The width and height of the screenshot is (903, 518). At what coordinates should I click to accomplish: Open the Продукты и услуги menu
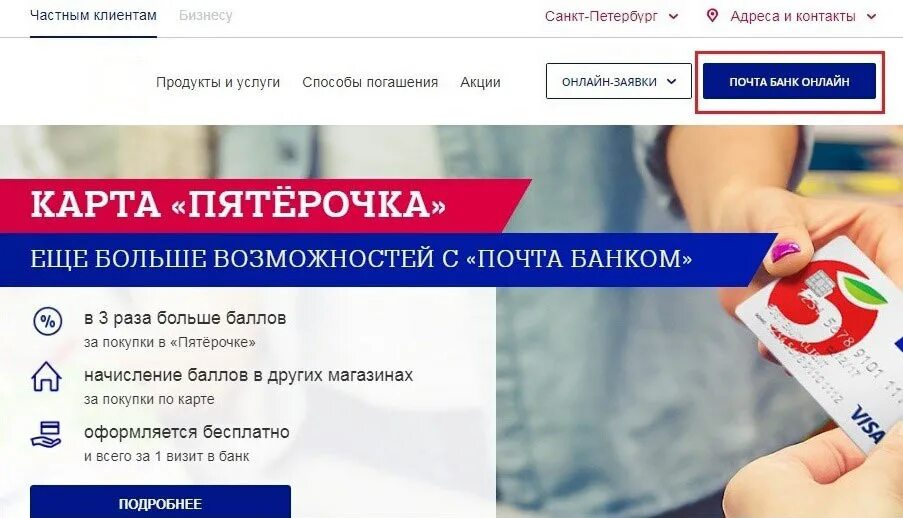point(218,82)
